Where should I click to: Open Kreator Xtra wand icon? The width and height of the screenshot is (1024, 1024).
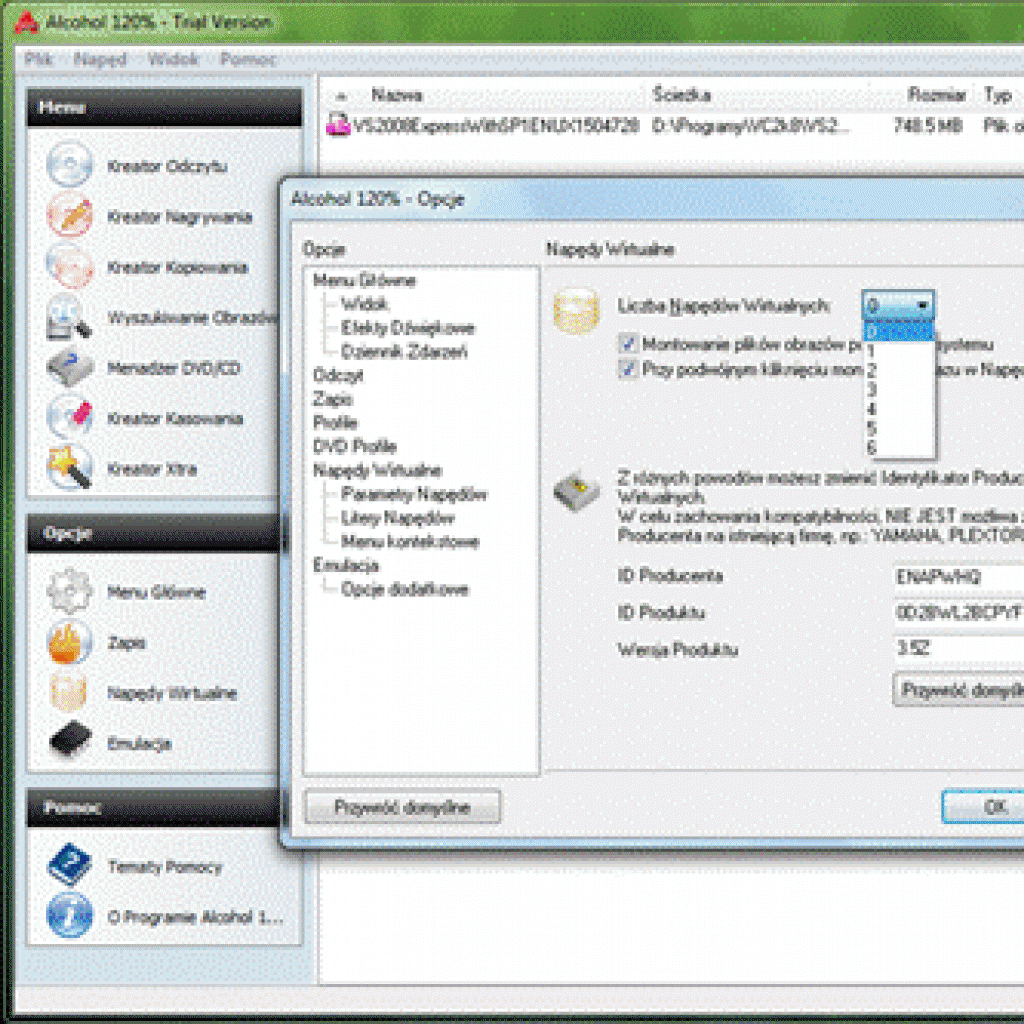71,468
